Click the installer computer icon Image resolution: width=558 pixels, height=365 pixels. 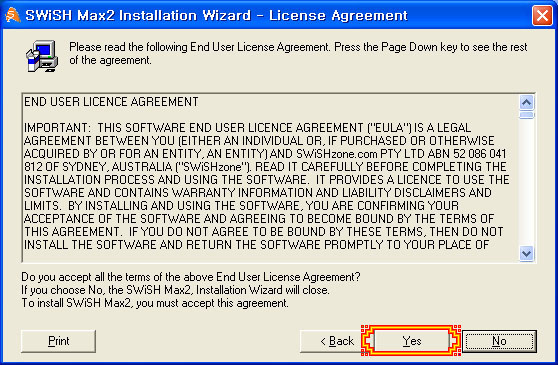coord(42,56)
